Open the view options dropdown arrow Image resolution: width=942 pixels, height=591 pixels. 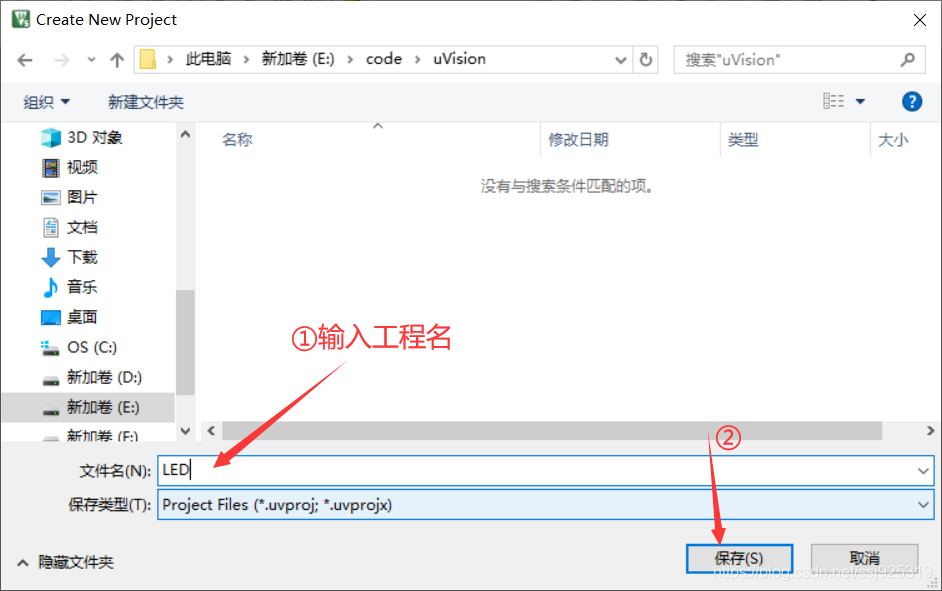(x=860, y=102)
